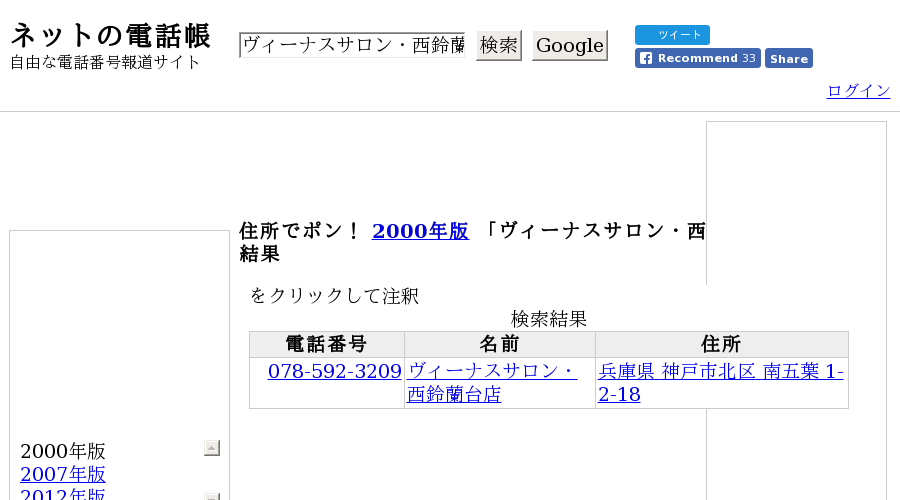Click the Facebook Share button
This screenshot has height=500, width=900.
click(x=789, y=59)
